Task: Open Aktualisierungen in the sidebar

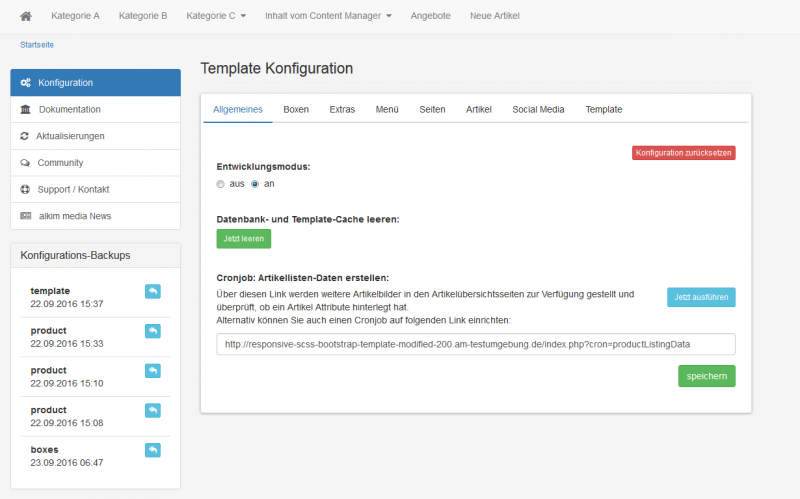Action: [x=95, y=136]
